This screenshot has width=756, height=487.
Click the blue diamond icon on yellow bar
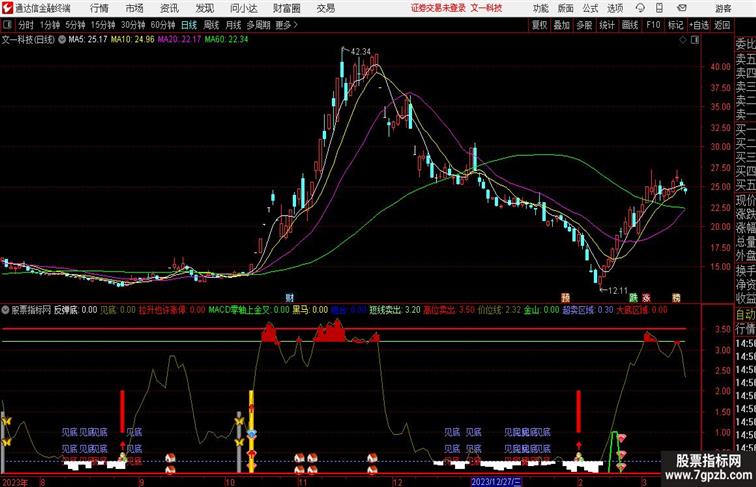[x=252, y=434]
